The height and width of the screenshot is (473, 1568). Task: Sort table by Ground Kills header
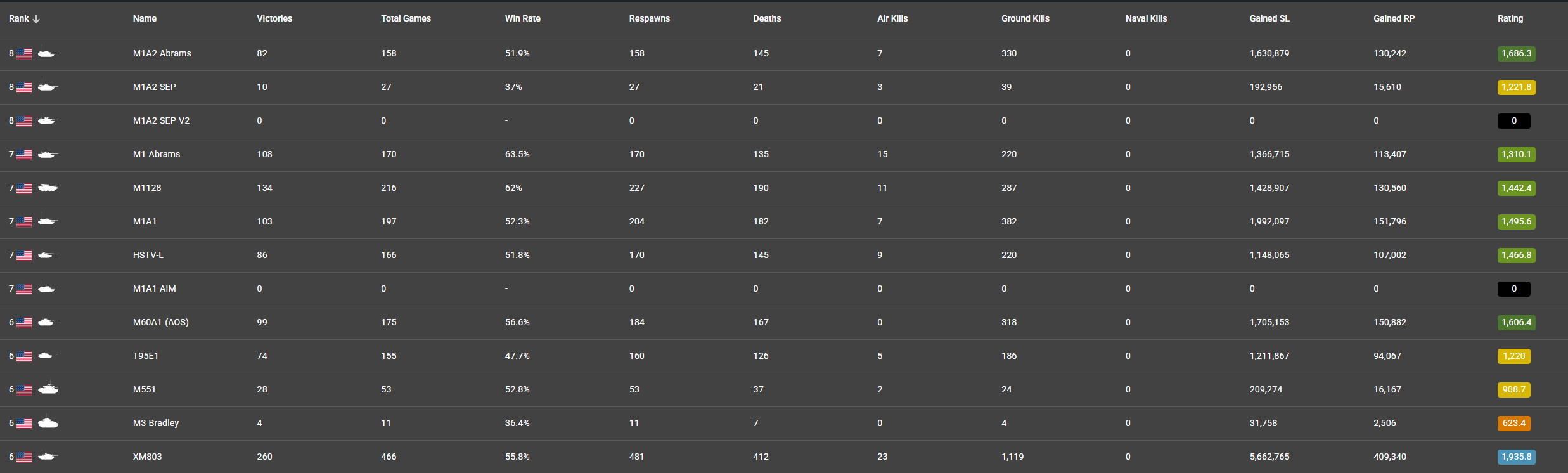pos(1025,18)
